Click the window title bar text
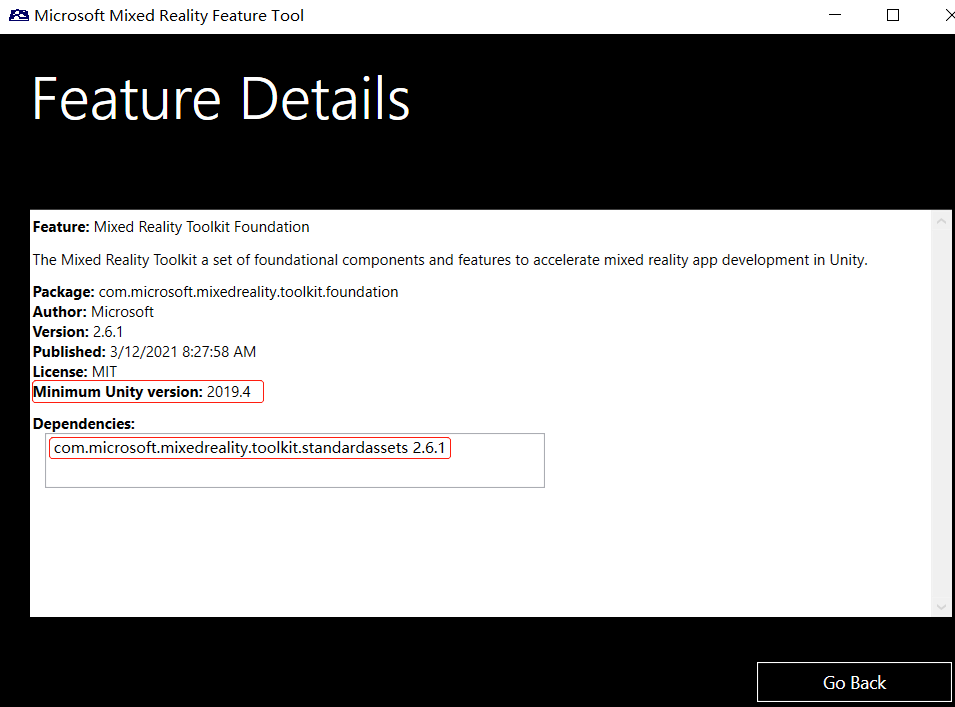955x707 pixels. [169, 16]
